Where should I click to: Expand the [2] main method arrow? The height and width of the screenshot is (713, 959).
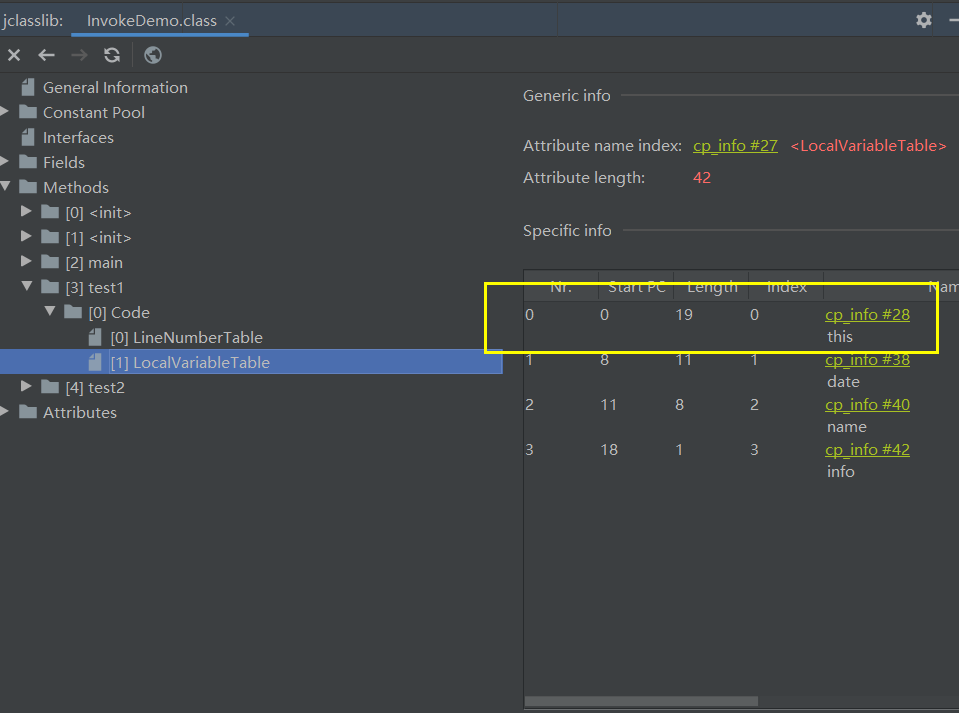(26, 262)
